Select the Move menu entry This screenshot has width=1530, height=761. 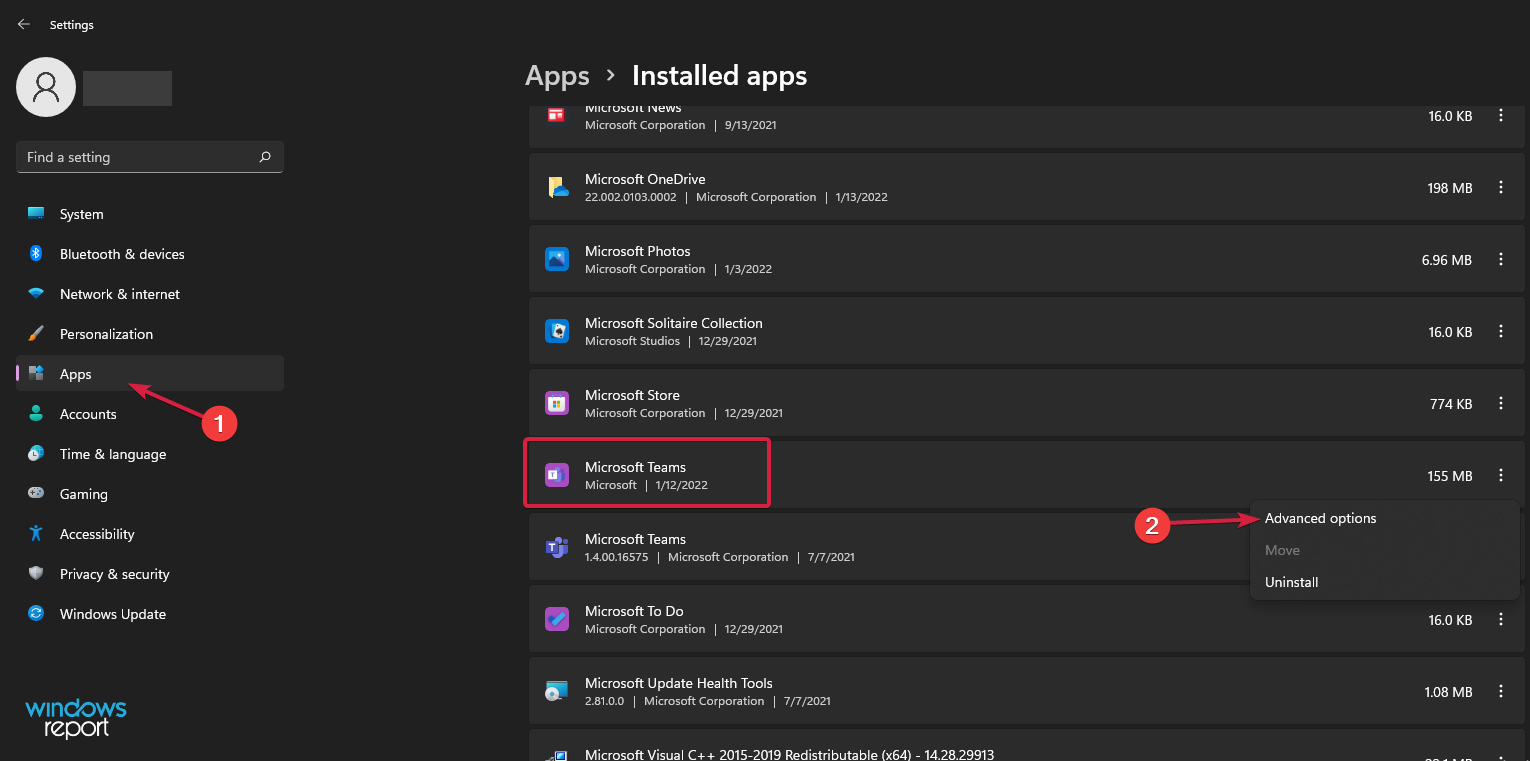[x=1385, y=550]
